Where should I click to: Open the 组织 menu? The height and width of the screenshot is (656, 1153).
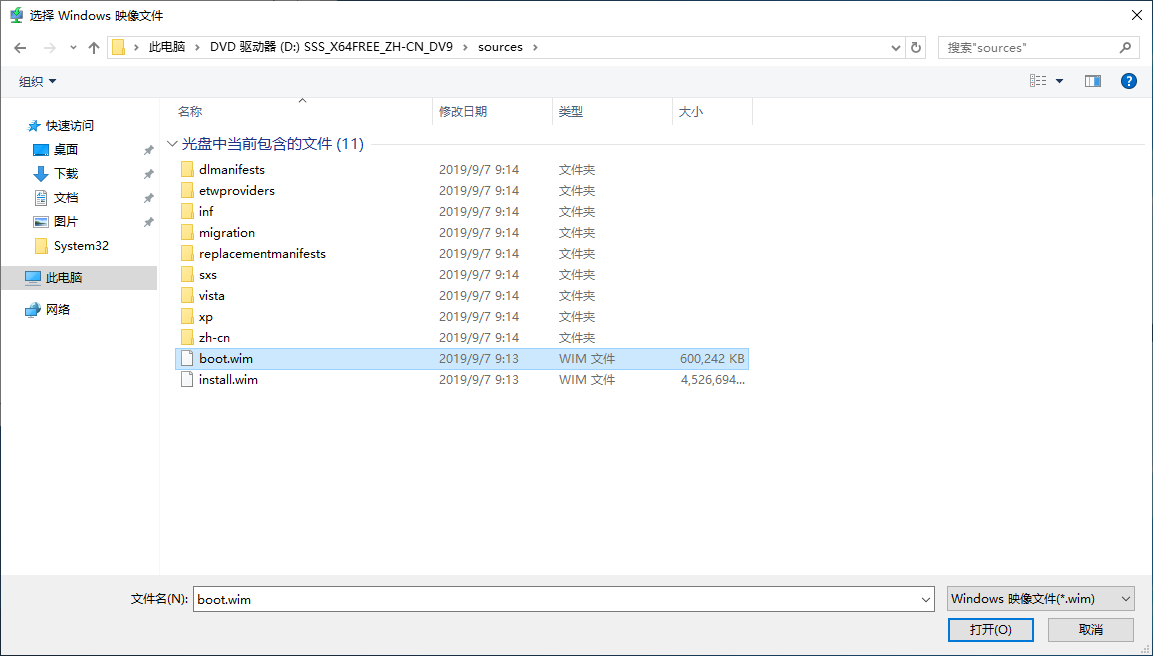click(x=38, y=81)
